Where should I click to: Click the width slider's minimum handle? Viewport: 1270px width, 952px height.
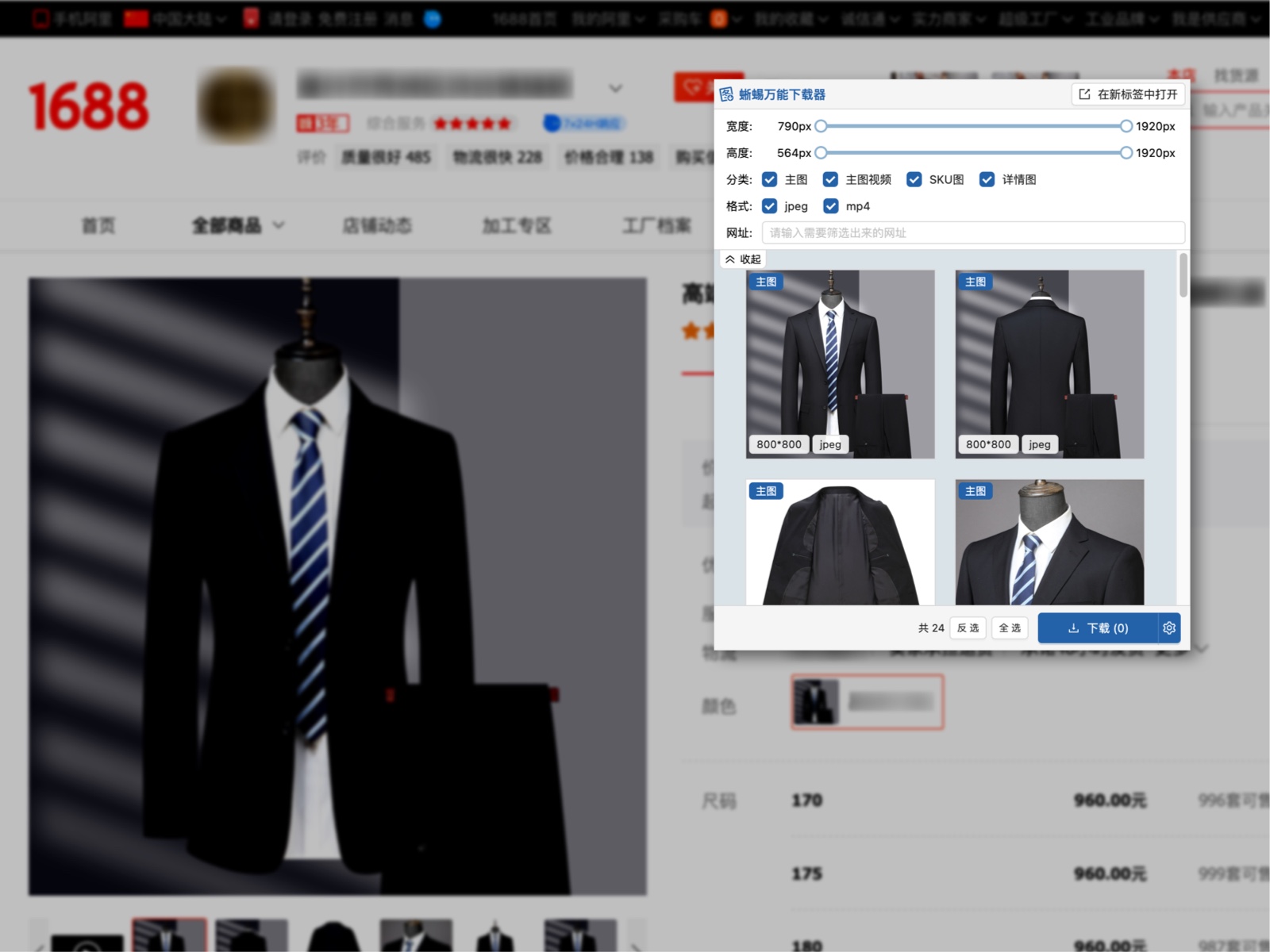pos(821,126)
